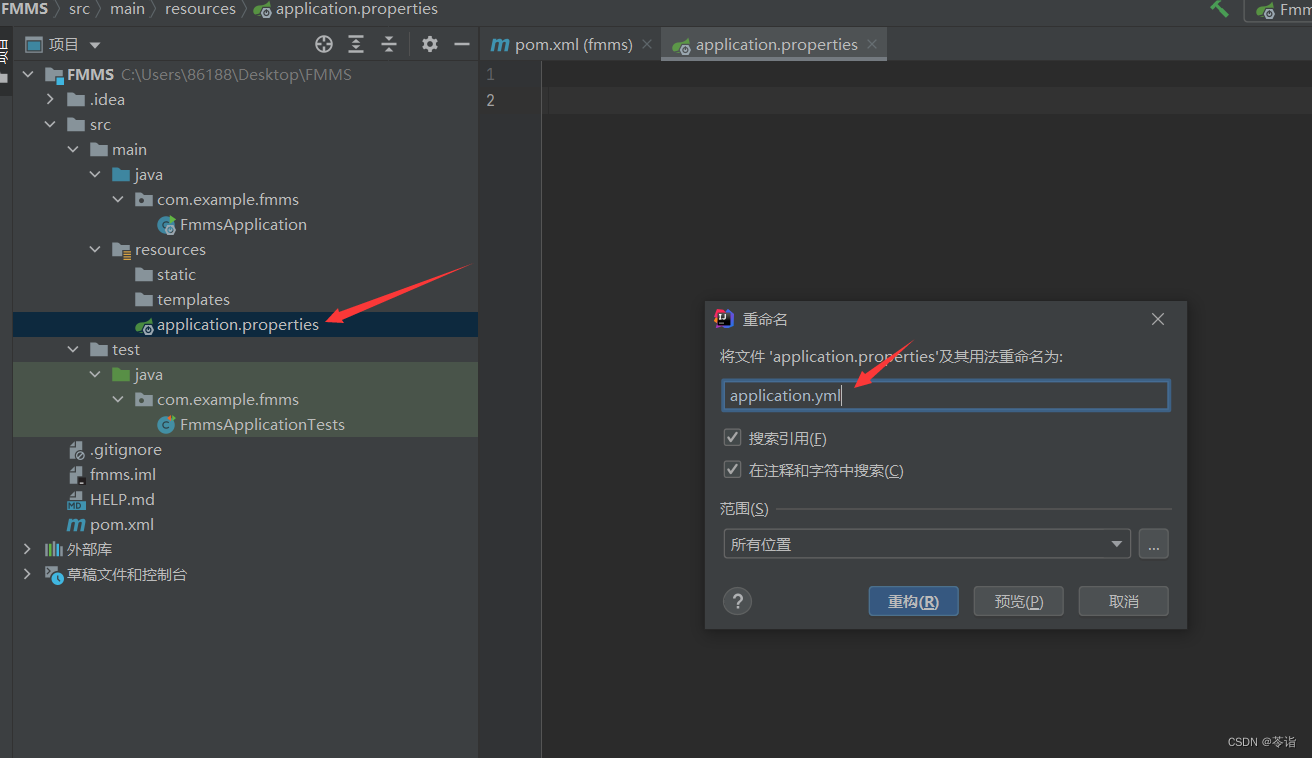Image resolution: width=1312 pixels, height=758 pixels.
Task: Close the pom.xml (fmms) editor tab
Action: coord(647,44)
